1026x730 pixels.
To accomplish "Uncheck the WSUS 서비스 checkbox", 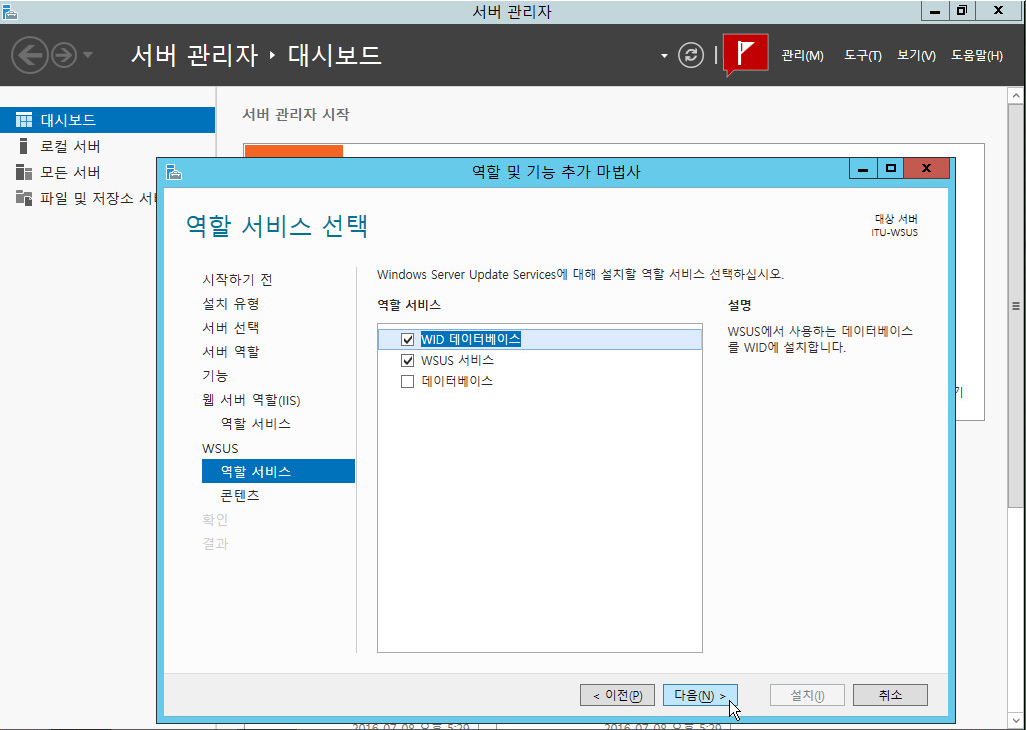I will pos(407,360).
